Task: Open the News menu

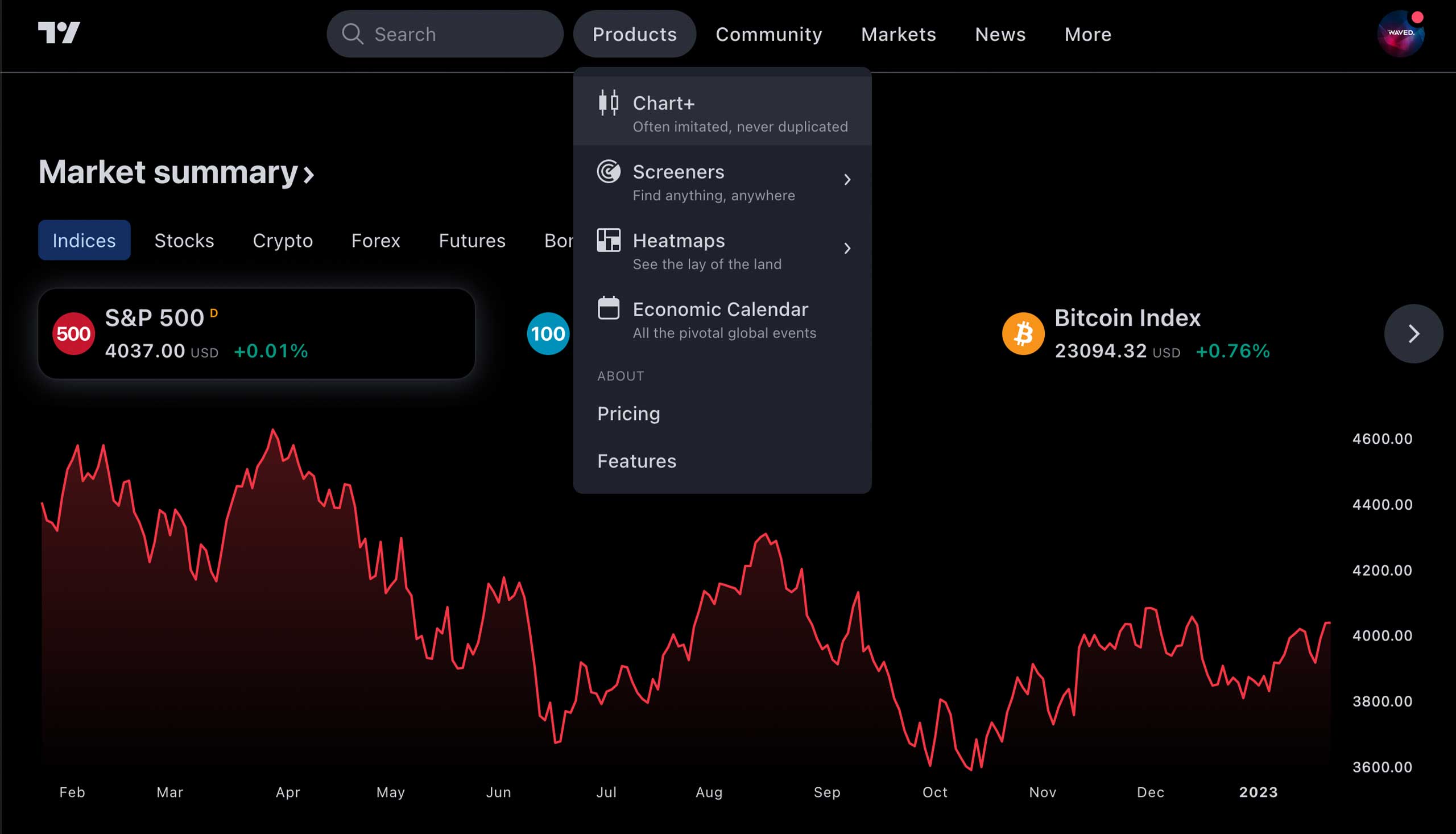Action: point(1000,34)
